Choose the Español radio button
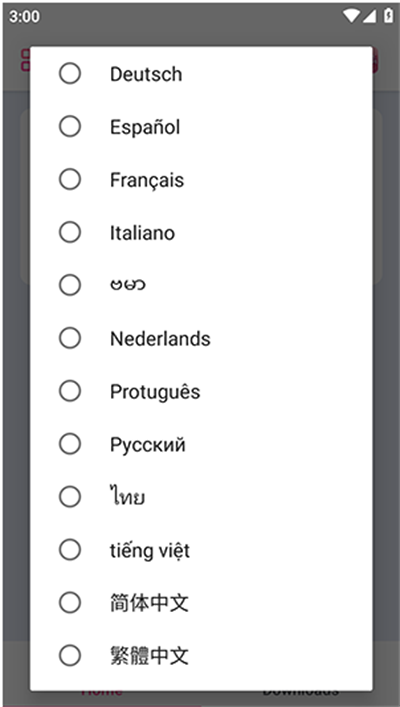400x707 pixels. [70, 127]
